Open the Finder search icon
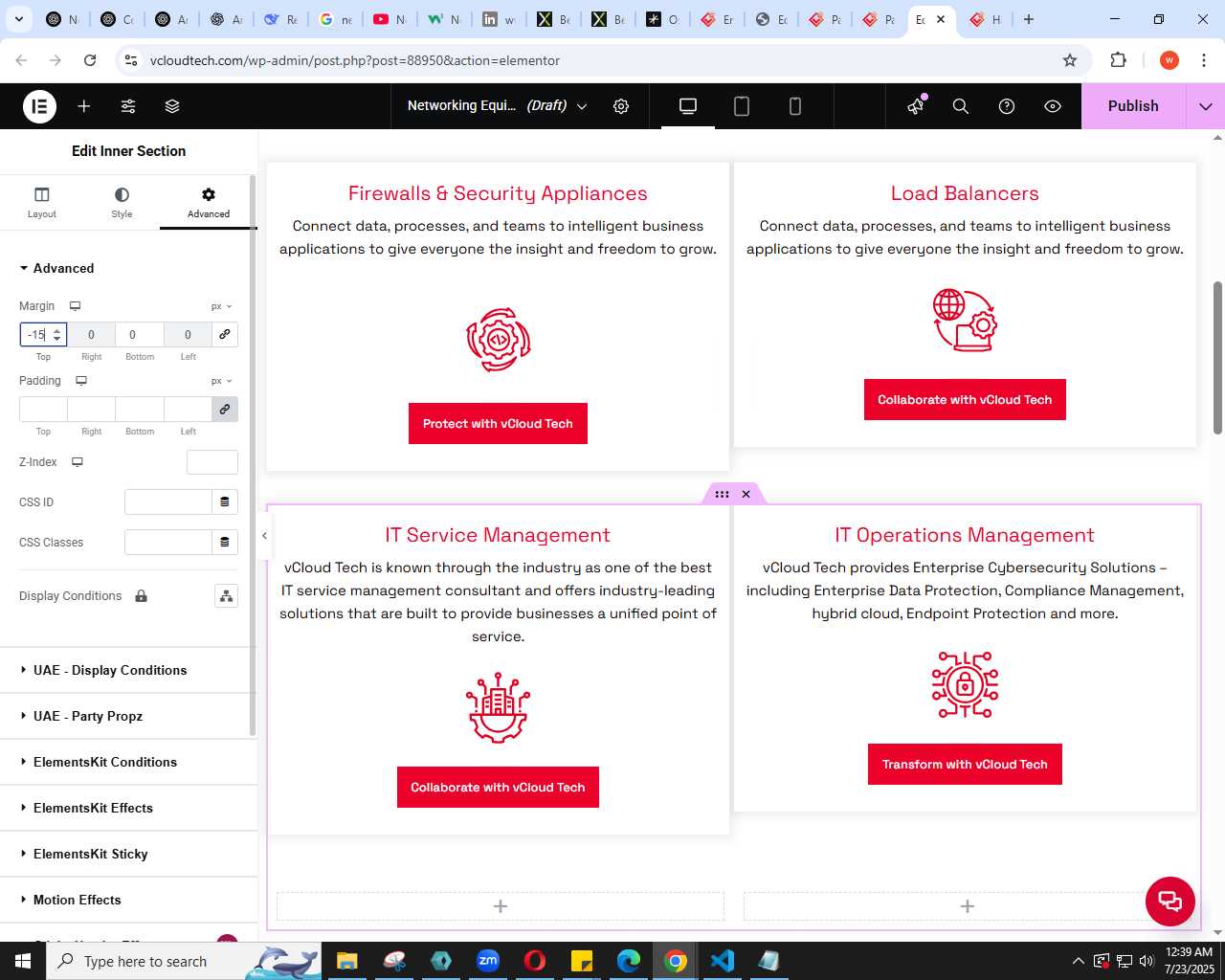Viewport: 1225px width, 980px height. point(961,106)
